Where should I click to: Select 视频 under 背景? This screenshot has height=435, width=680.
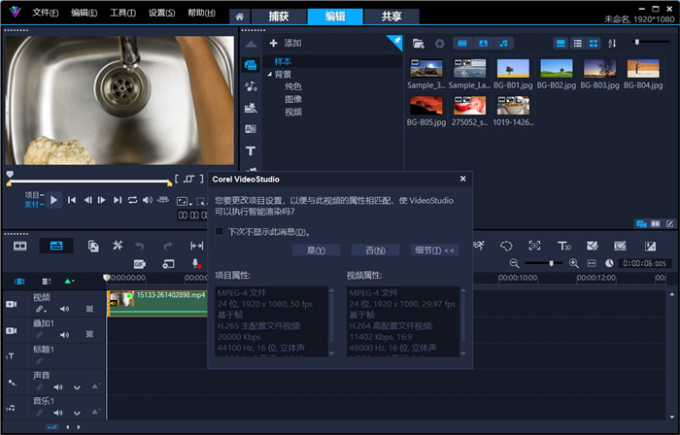293,112
